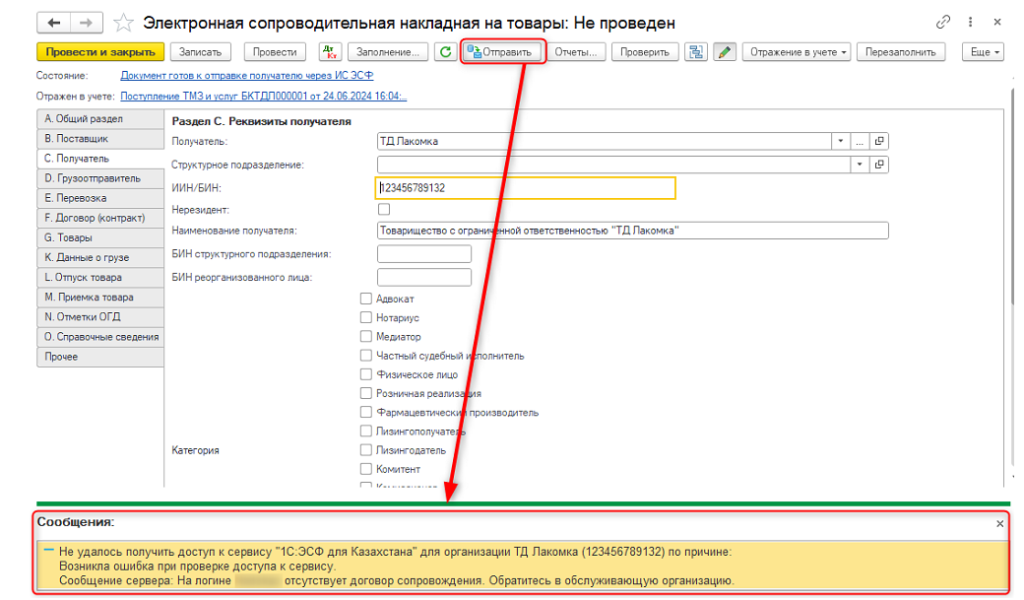Open the Поступление ТМЗ и услуг link

click(x=263, y=96)
